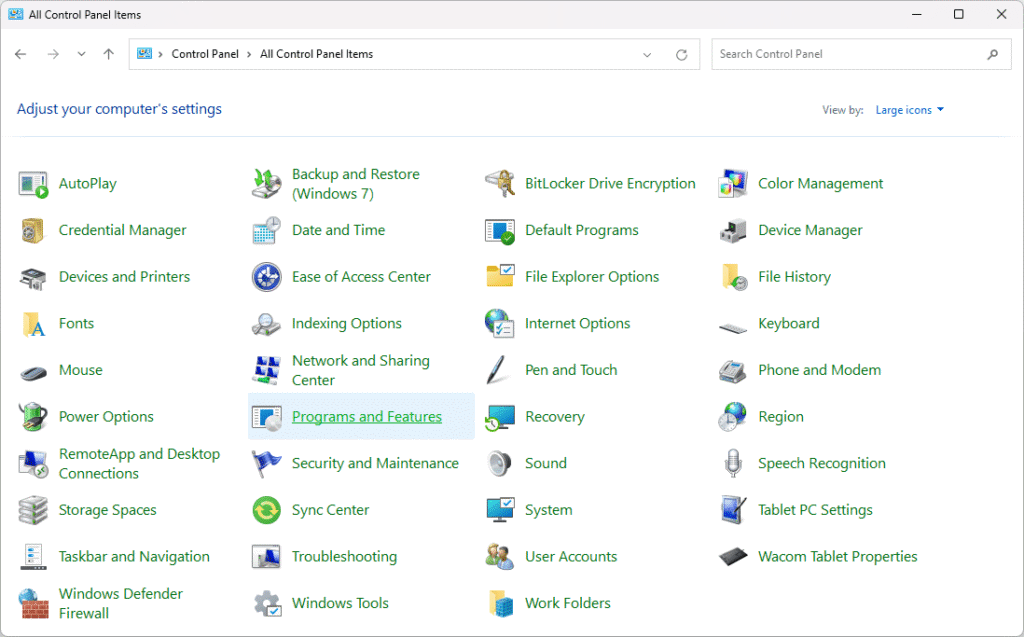The width and height of the screenshot is (1024, 637).
Task: Click the Indexing Options magnifier icon
Action: click(266, 324)
